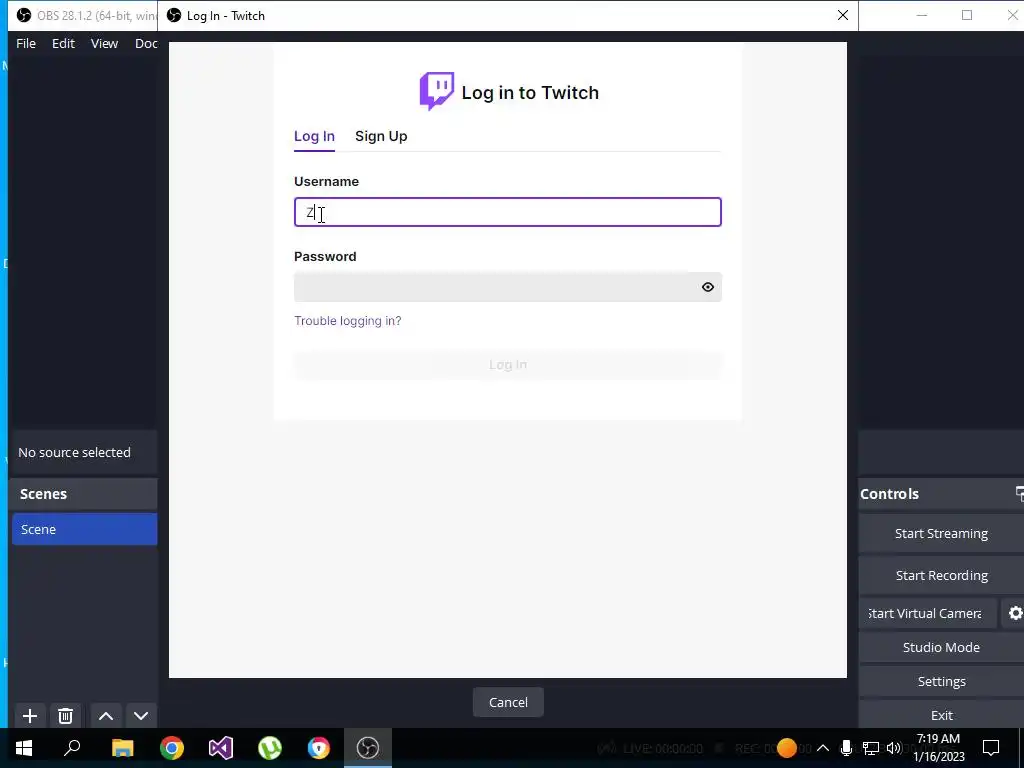Open the volume speaker tray icon
This screenshot has width=1024, height=768.
pyautogui.click(x=894, y=748)
